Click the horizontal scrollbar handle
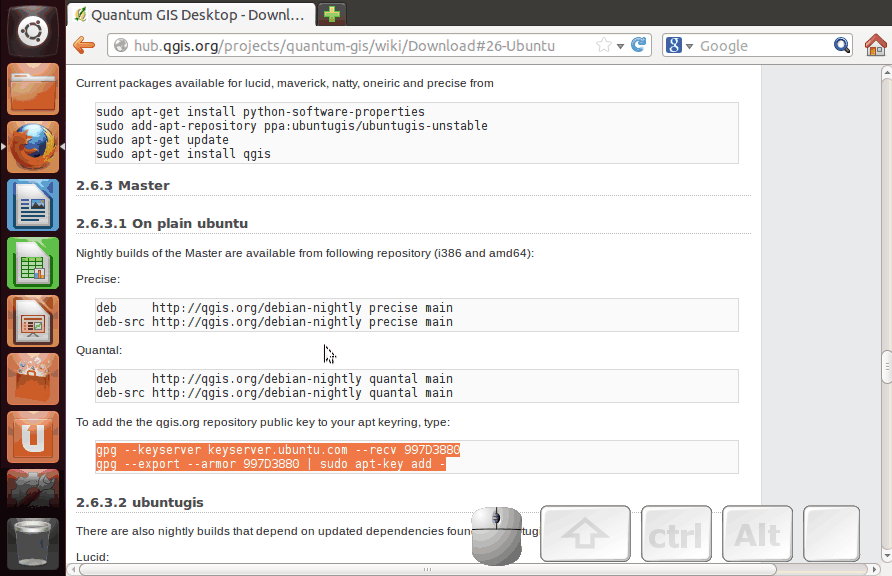This screenshot has height=576, width=892. (x=427, y=569)
